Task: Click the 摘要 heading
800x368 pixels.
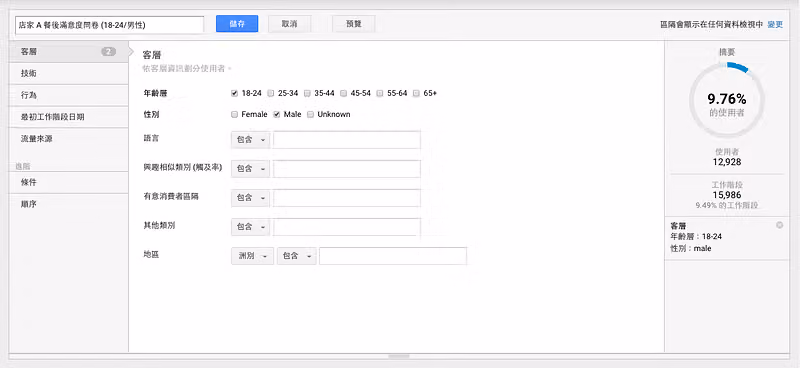Action: [x=727, y=52]
